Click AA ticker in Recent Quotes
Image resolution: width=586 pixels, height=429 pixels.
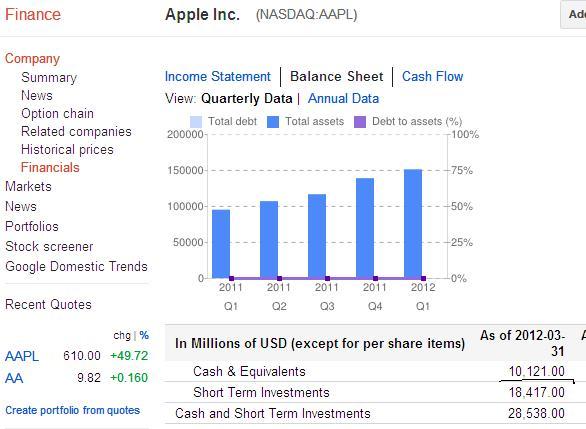pyautogui.click(x=14, y=378)
